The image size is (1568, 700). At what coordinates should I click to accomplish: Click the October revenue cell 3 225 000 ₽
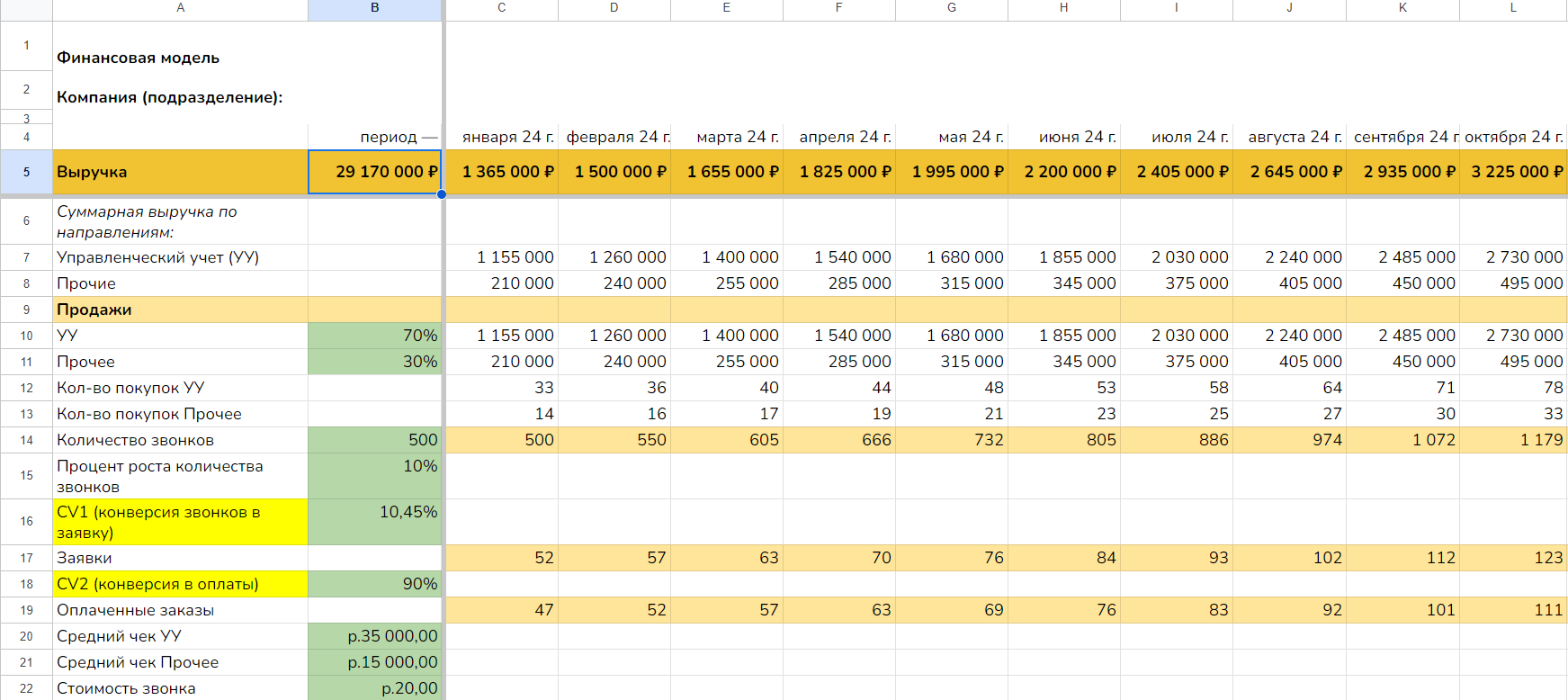tap(1514, 172)
